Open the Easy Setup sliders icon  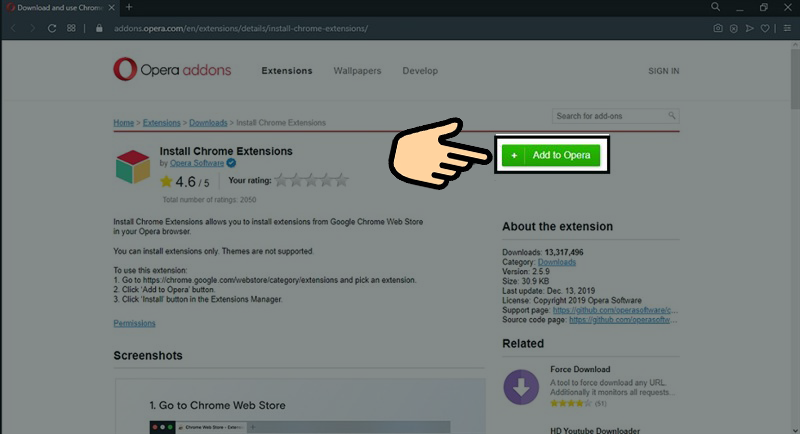(788, 29)
